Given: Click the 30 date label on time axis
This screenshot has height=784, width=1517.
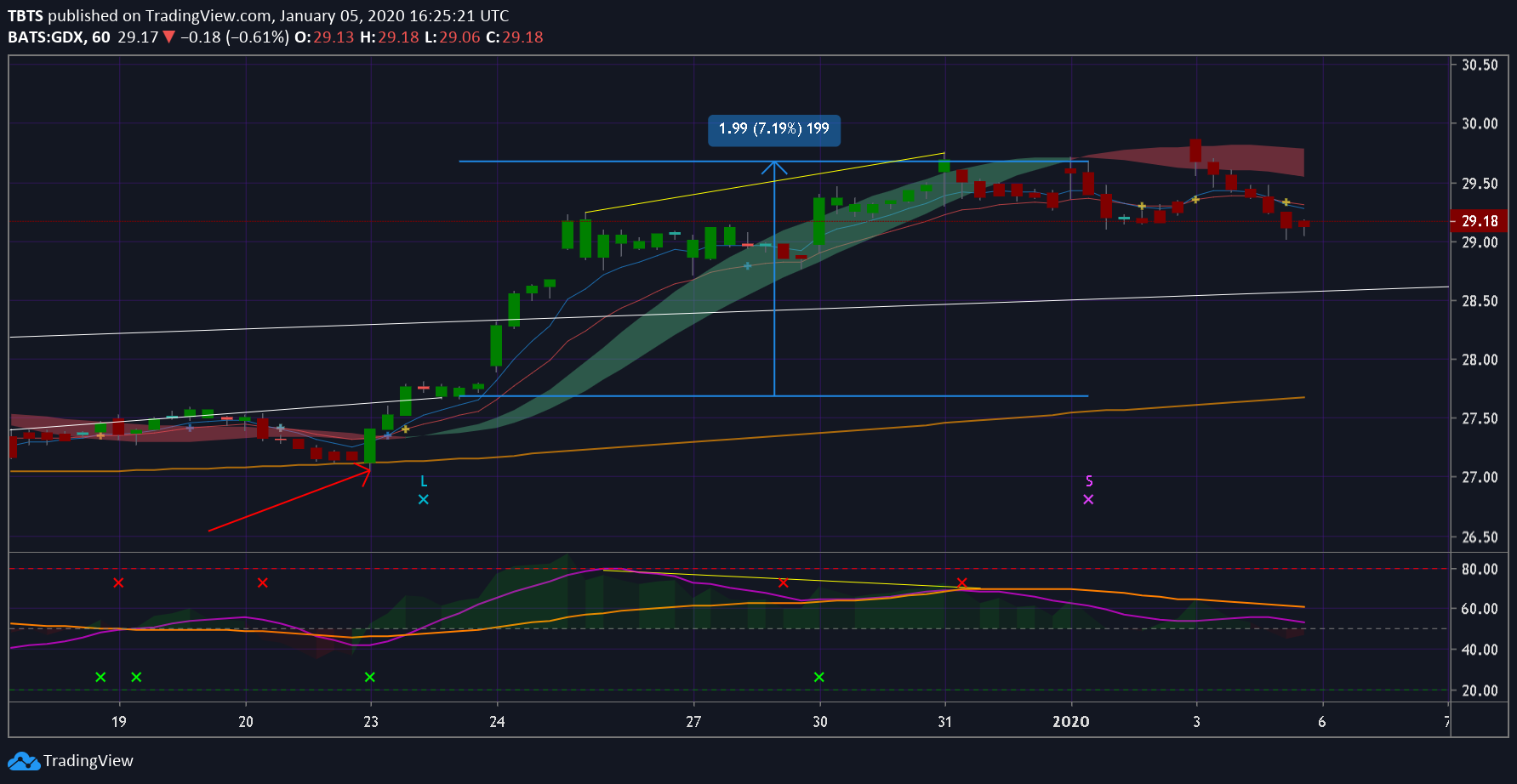Looking at the screenshot, I should coord(820,722).
